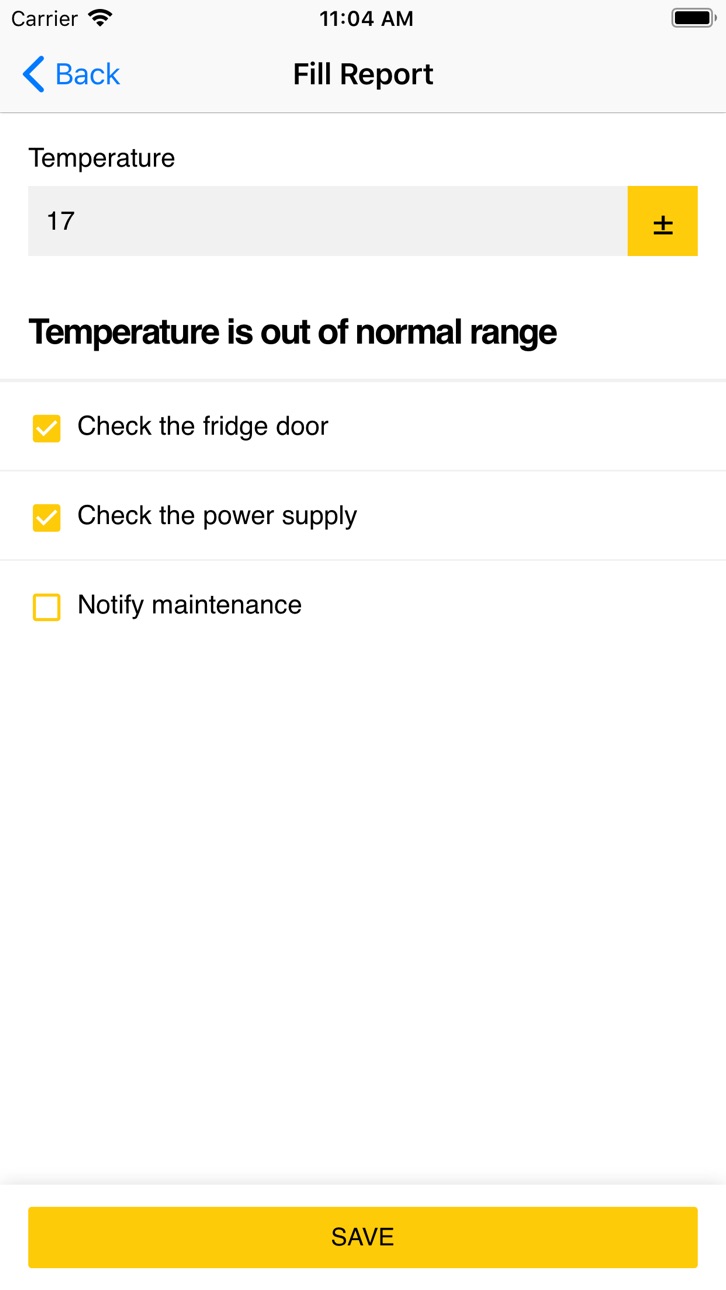Toggle the plus-minus sign button
This screenshot has width=726, height=1290.
point(662,221)
